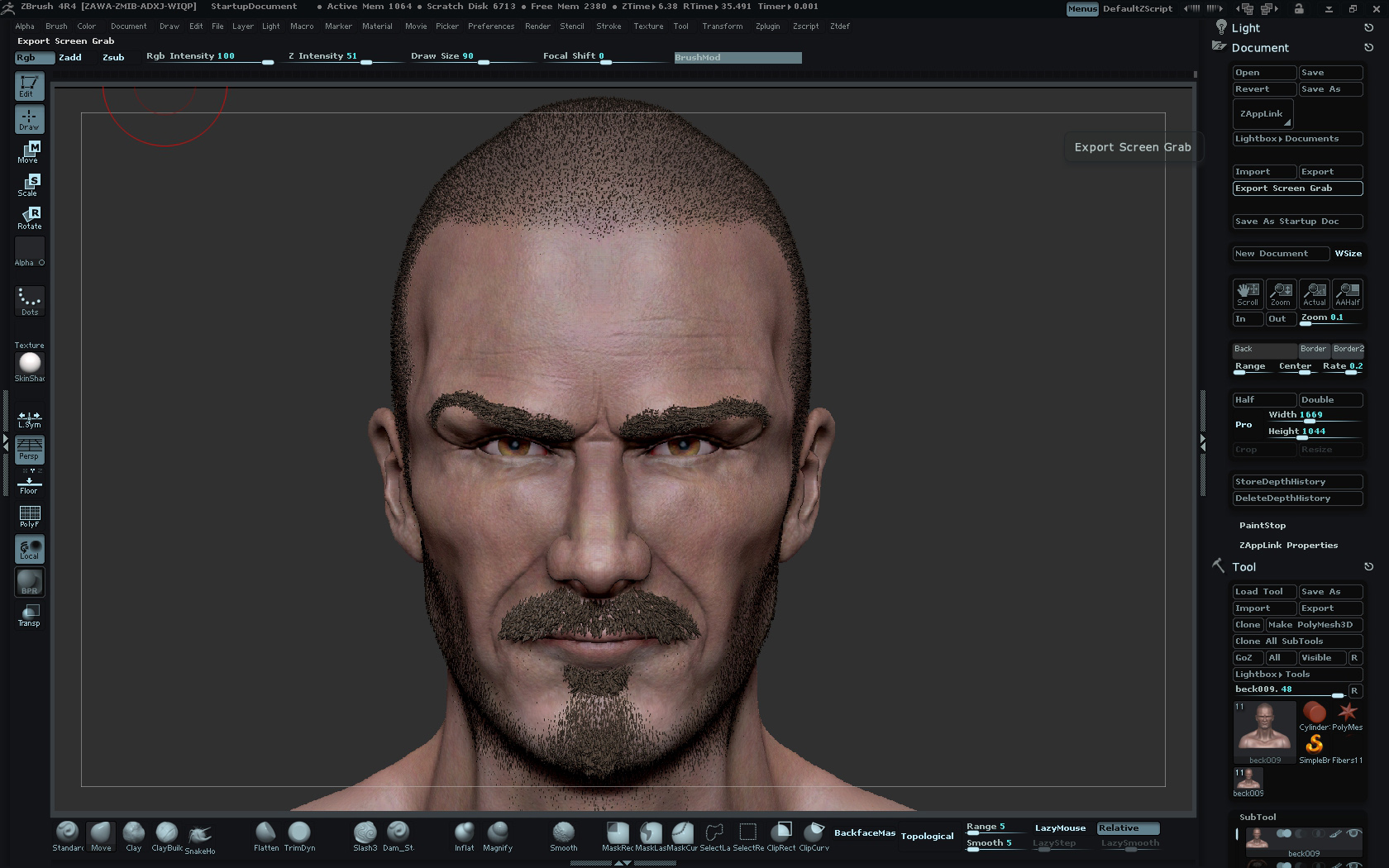This screenshot has height=868, width=1389.
Task: Toggle Transp transparency mode
Action: click(x=29, y=616)
